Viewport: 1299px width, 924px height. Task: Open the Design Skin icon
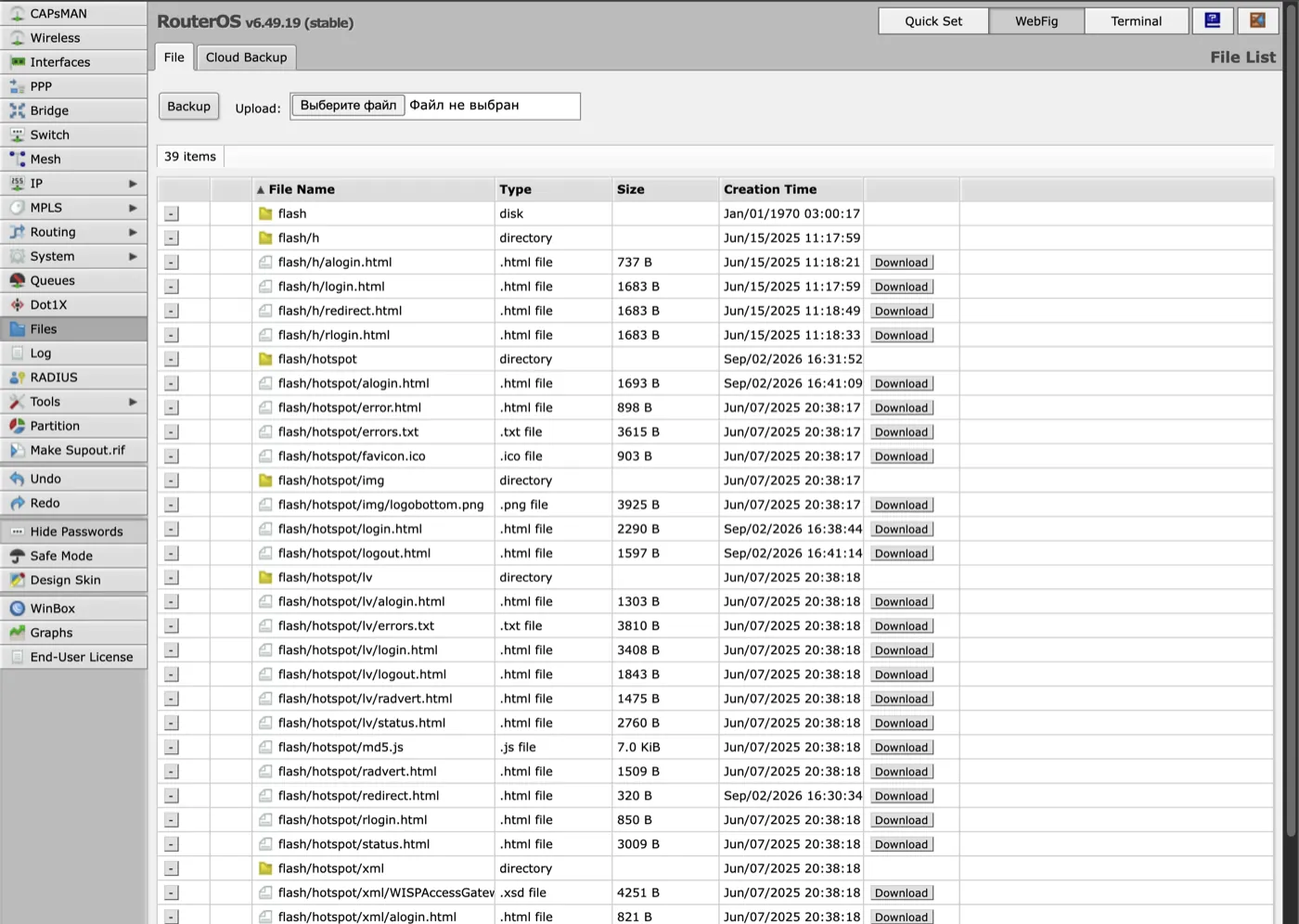point(17,580)
